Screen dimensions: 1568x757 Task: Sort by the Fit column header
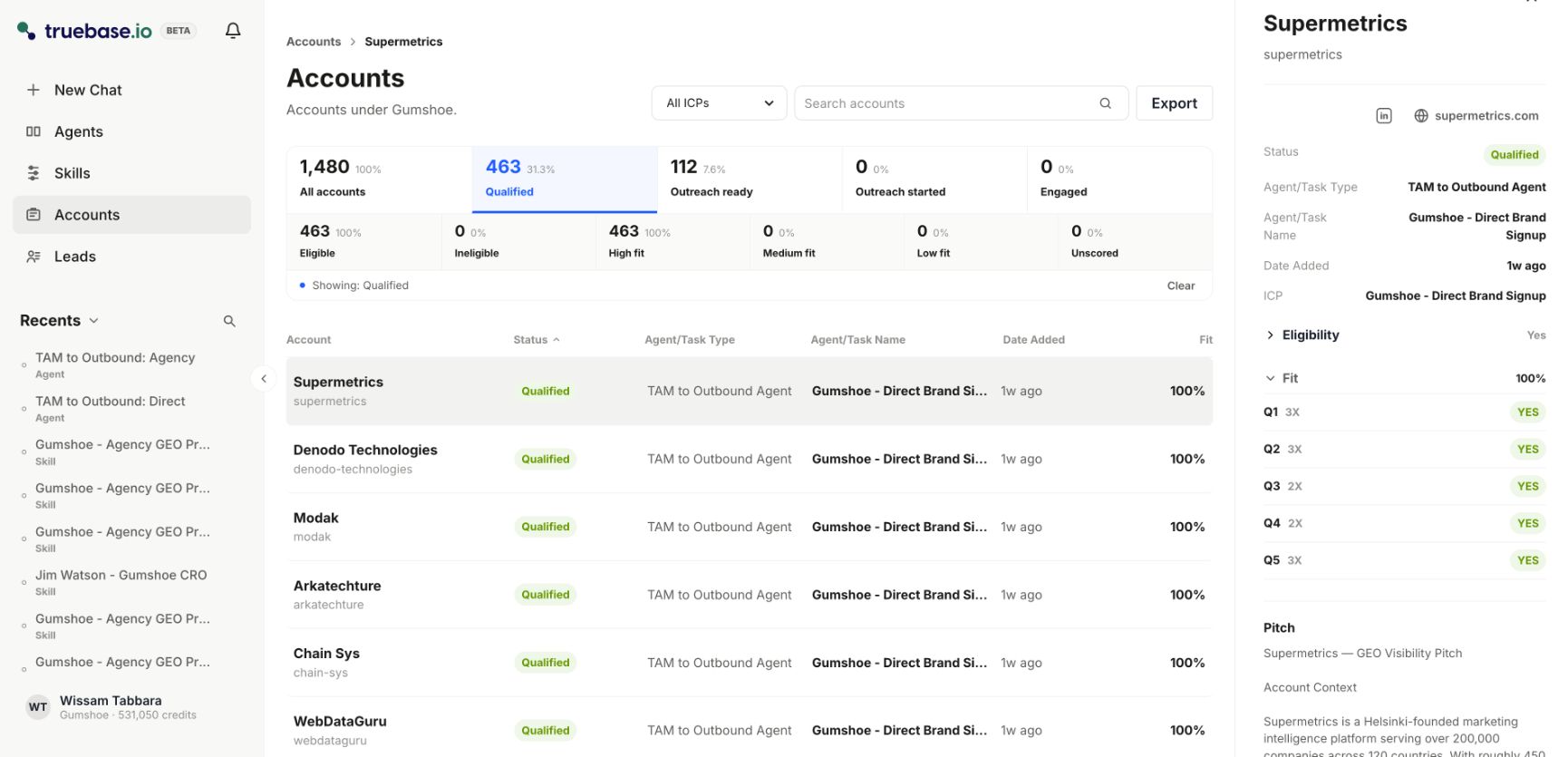coord(1205,340)
